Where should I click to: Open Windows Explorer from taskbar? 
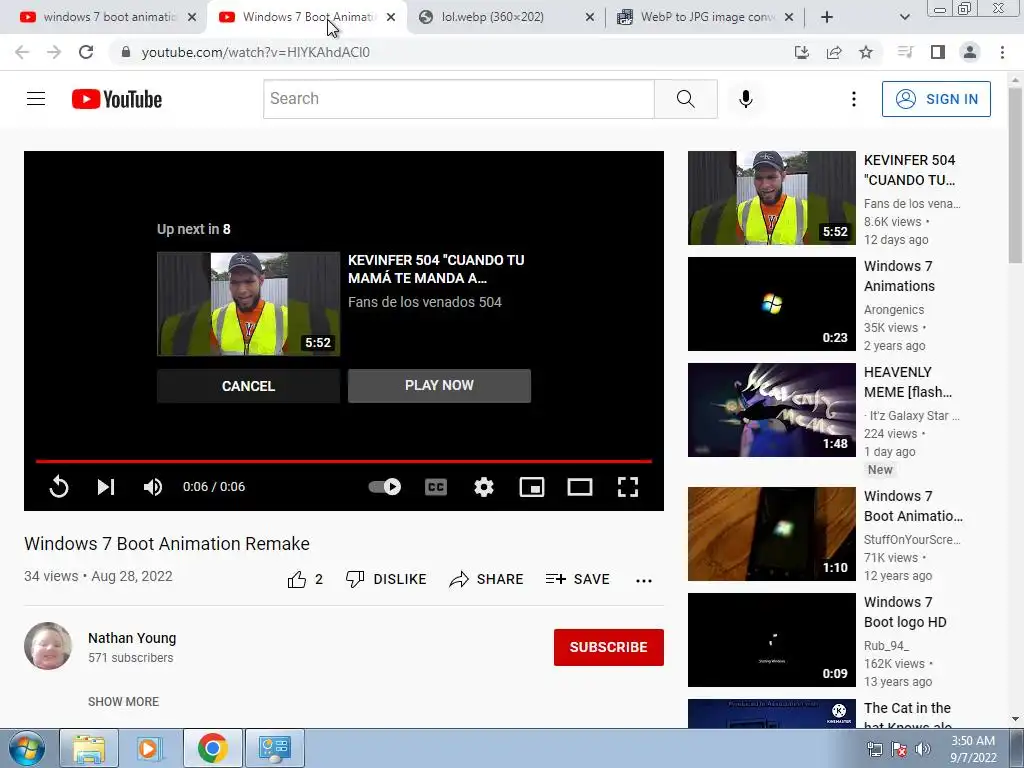[89, 748]
